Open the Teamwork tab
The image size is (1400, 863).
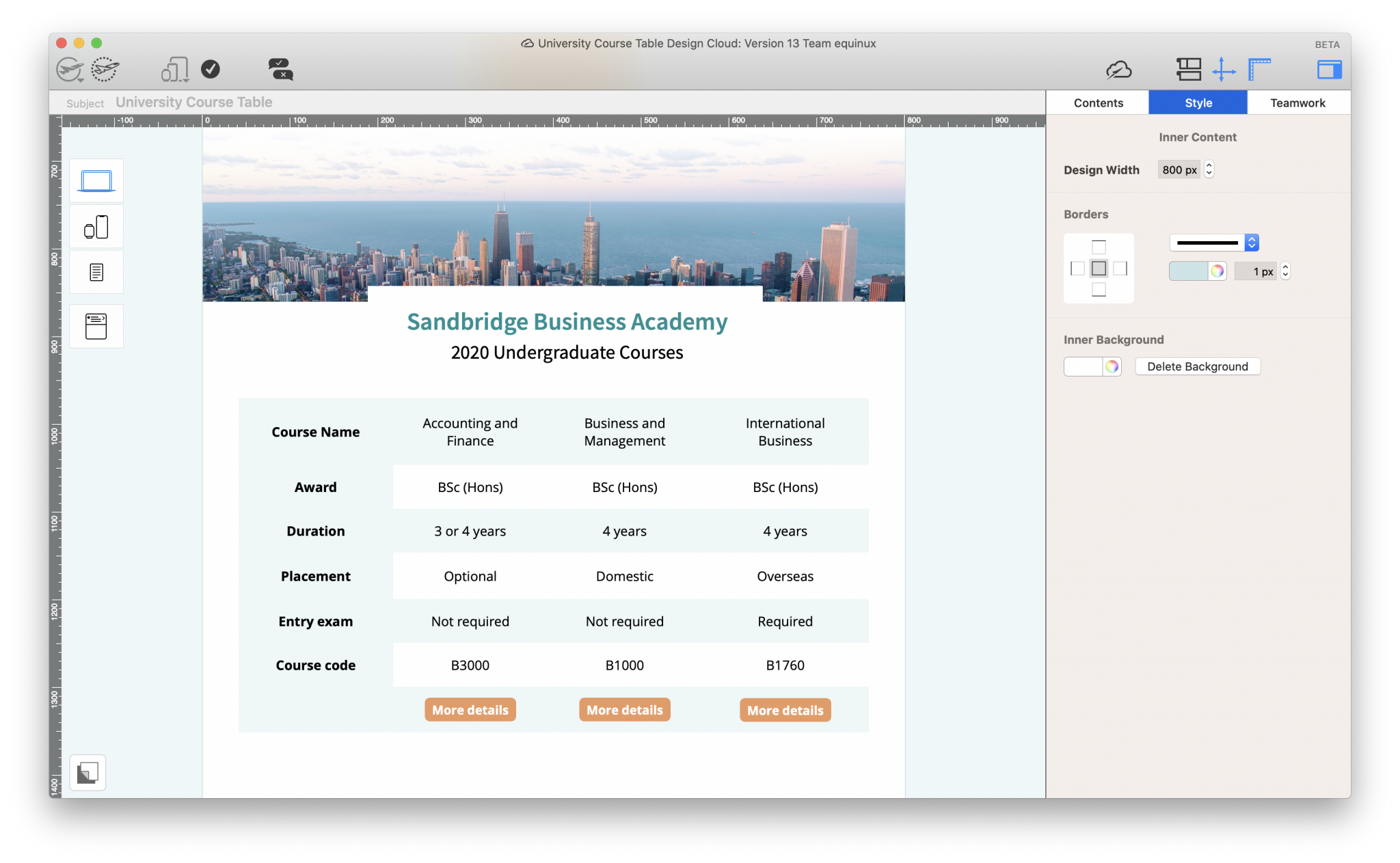pyautogui.click(x=1297, y=102)
